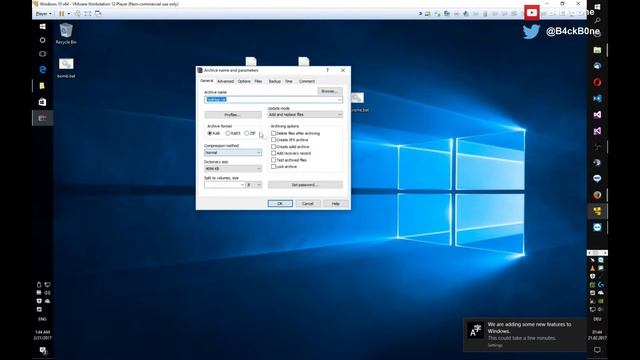Switch to the Comment tab
640x360 pixels.
pos(307,81)
